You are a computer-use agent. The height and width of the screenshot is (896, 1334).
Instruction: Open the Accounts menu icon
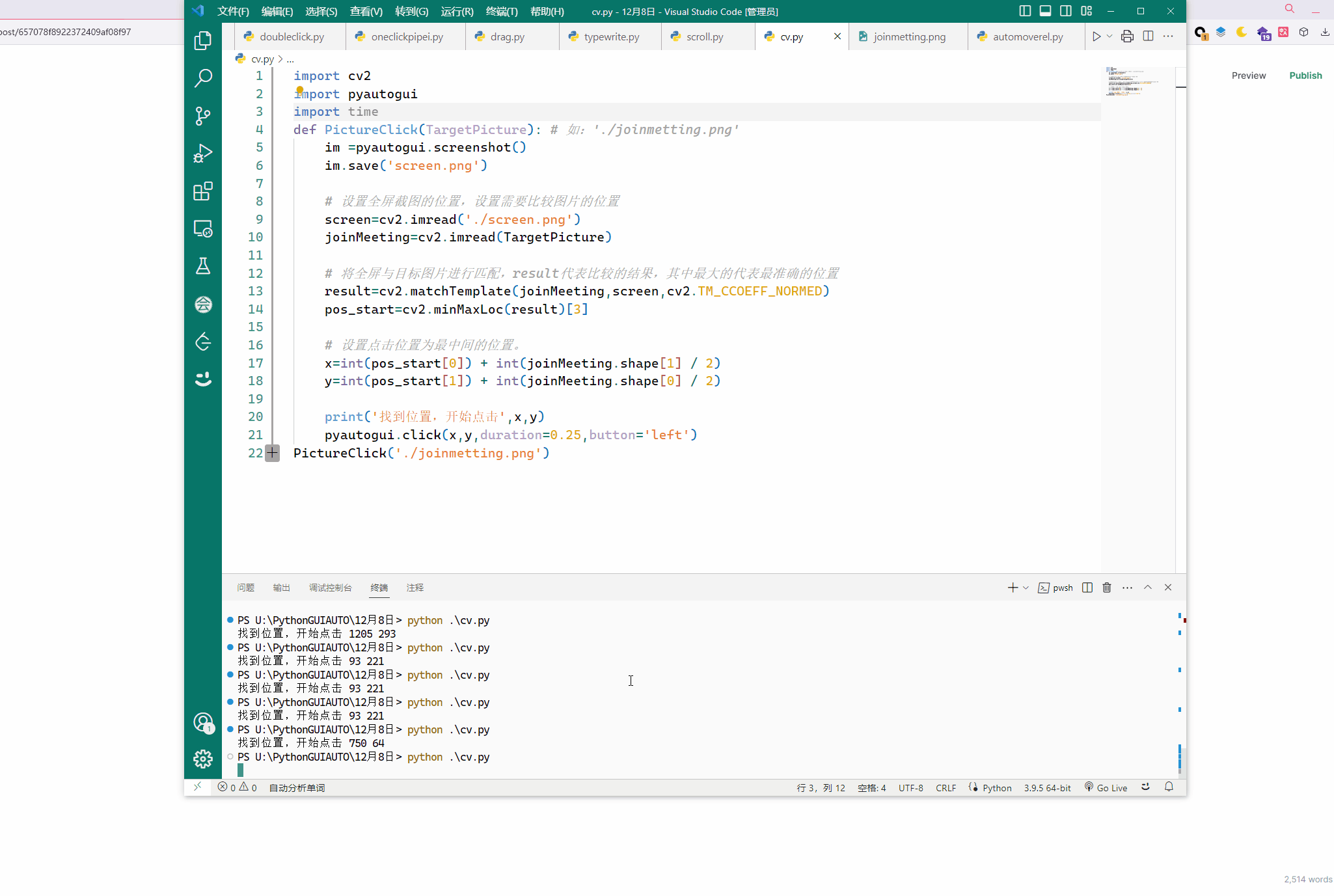(203, 722)
